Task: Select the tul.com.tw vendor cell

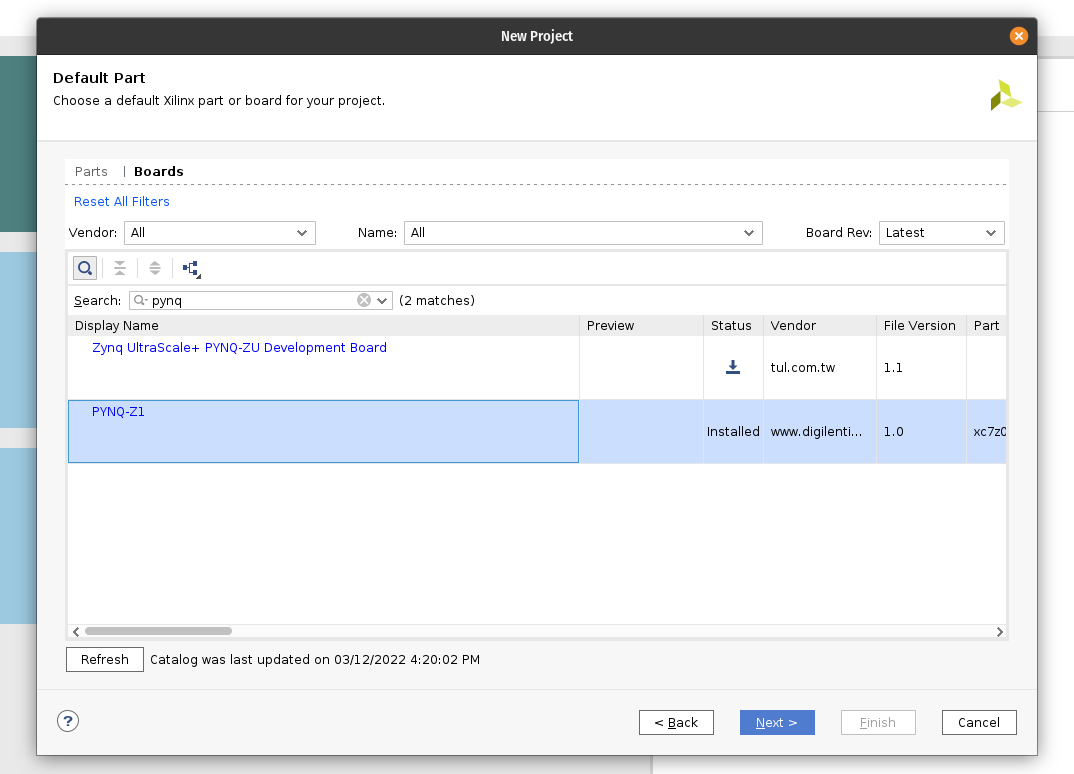Action: [x=820, y=368]
